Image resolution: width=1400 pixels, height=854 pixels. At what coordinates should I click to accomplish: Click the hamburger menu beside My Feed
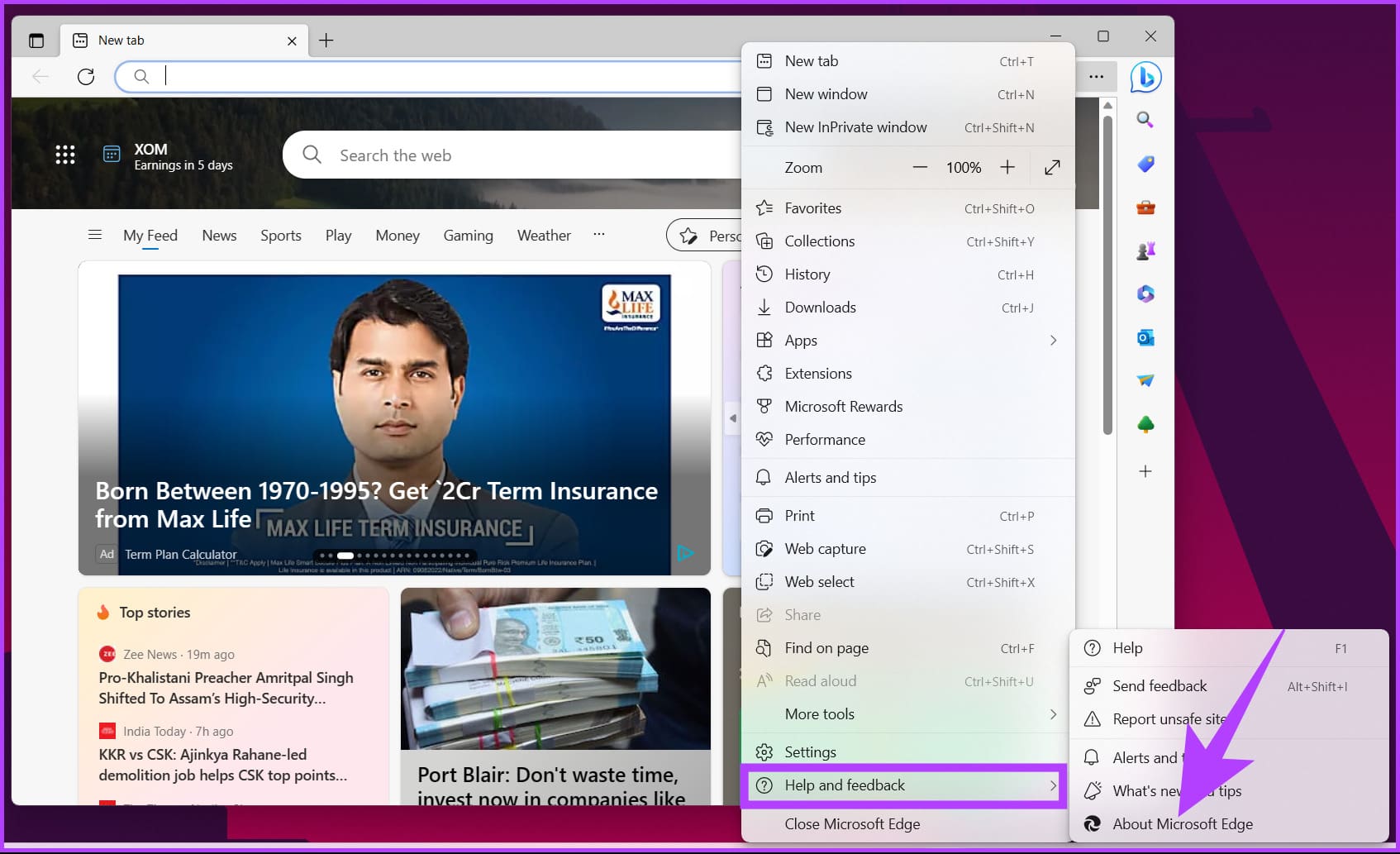(x=95, y=235)
